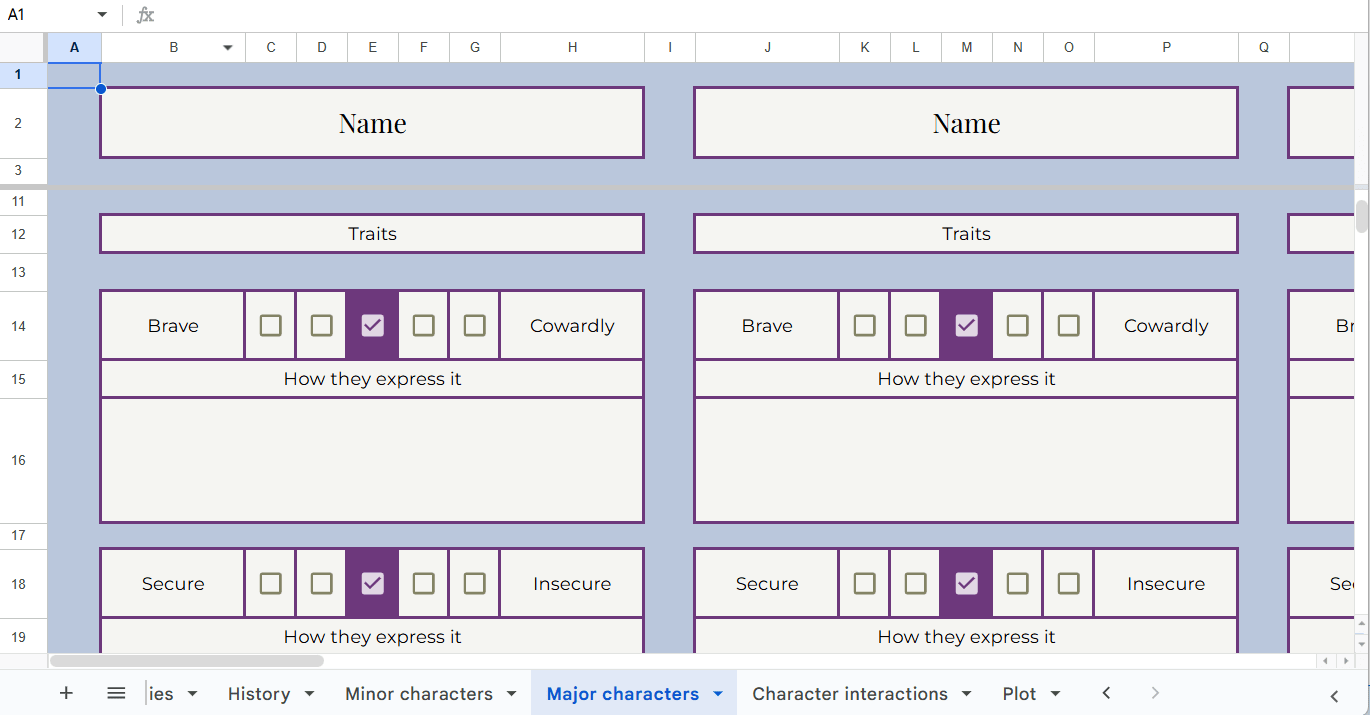This screenshot has width=1370, height=715.
Task: Click the horizontal scroll right arrow
Action: pyautogui.click(x=1345, y=660)
